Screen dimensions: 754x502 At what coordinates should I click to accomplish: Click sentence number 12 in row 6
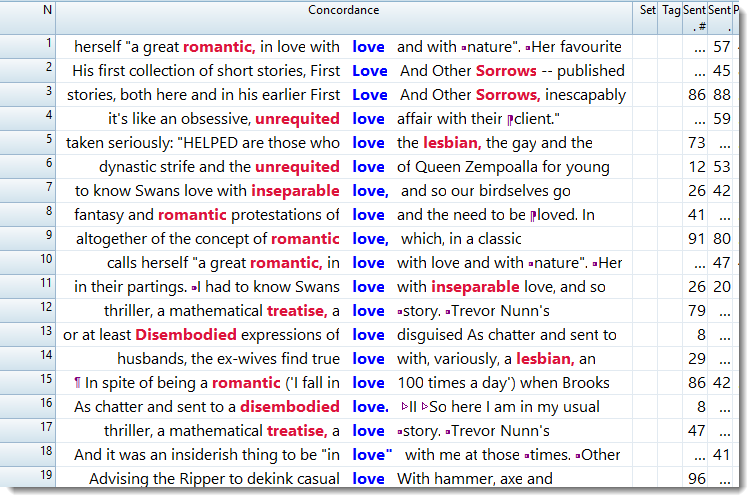point(696,167)
